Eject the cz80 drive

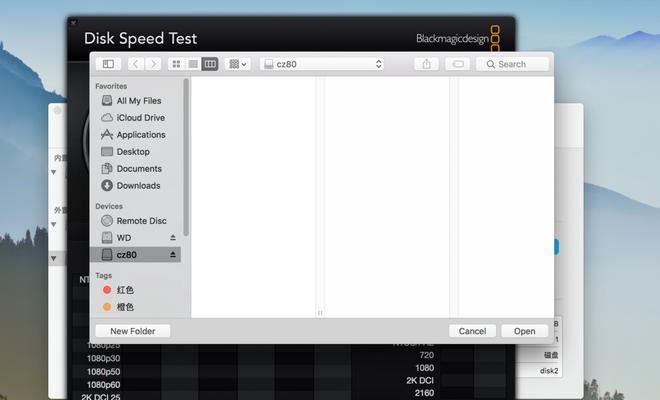tap(173, 255)
